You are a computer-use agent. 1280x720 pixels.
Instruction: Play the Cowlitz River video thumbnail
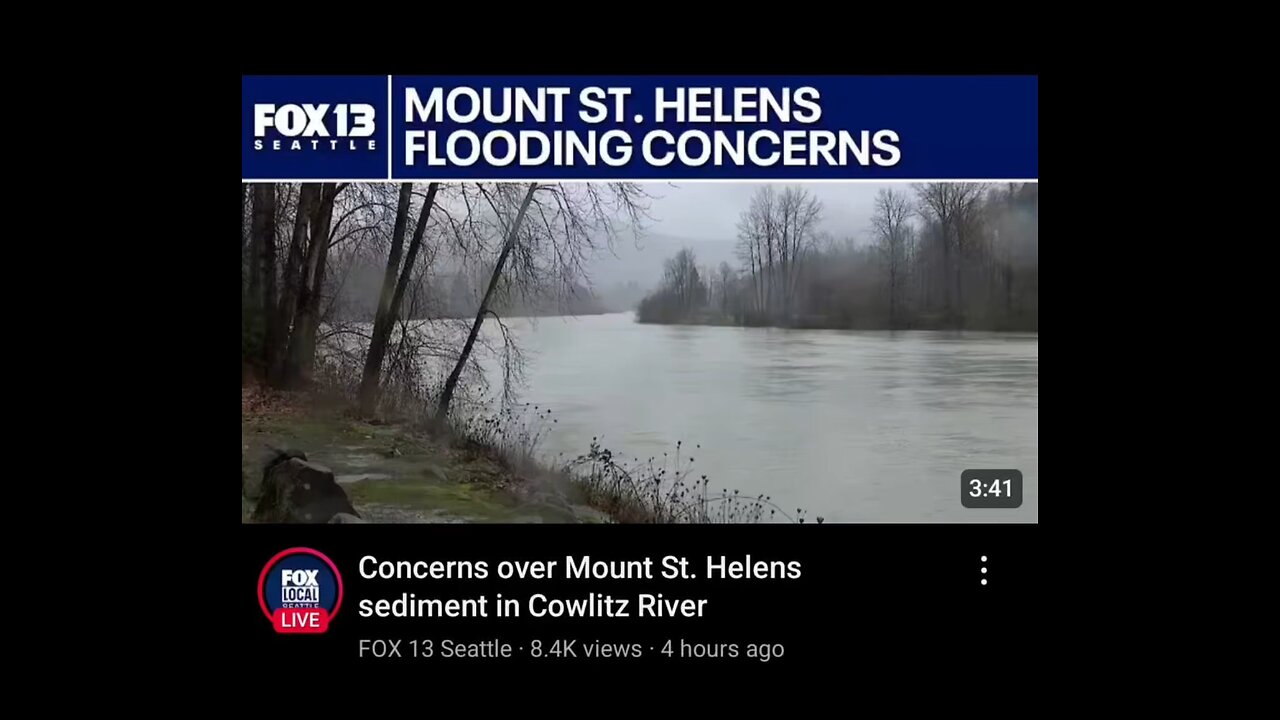point(640,299)
